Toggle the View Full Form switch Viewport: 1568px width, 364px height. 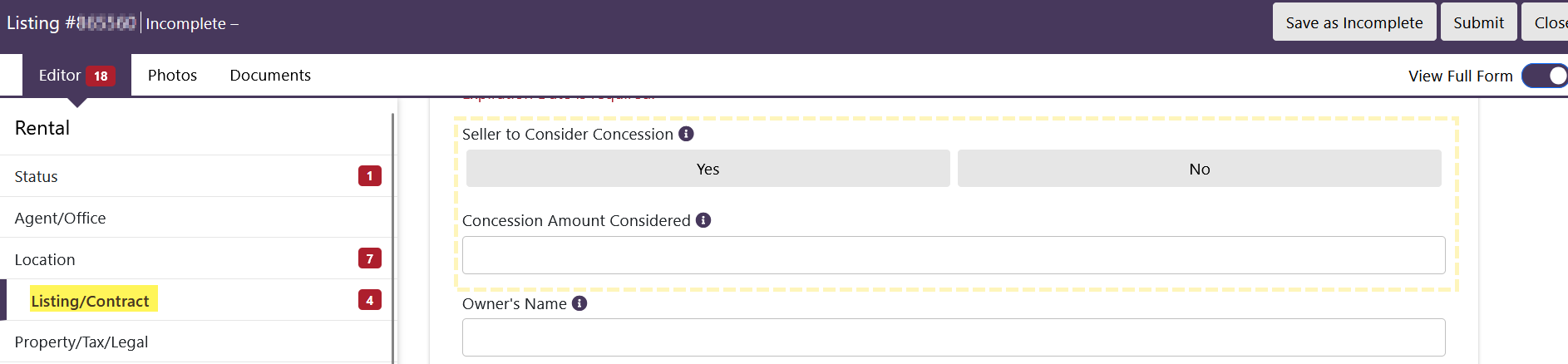point(1546,76)
